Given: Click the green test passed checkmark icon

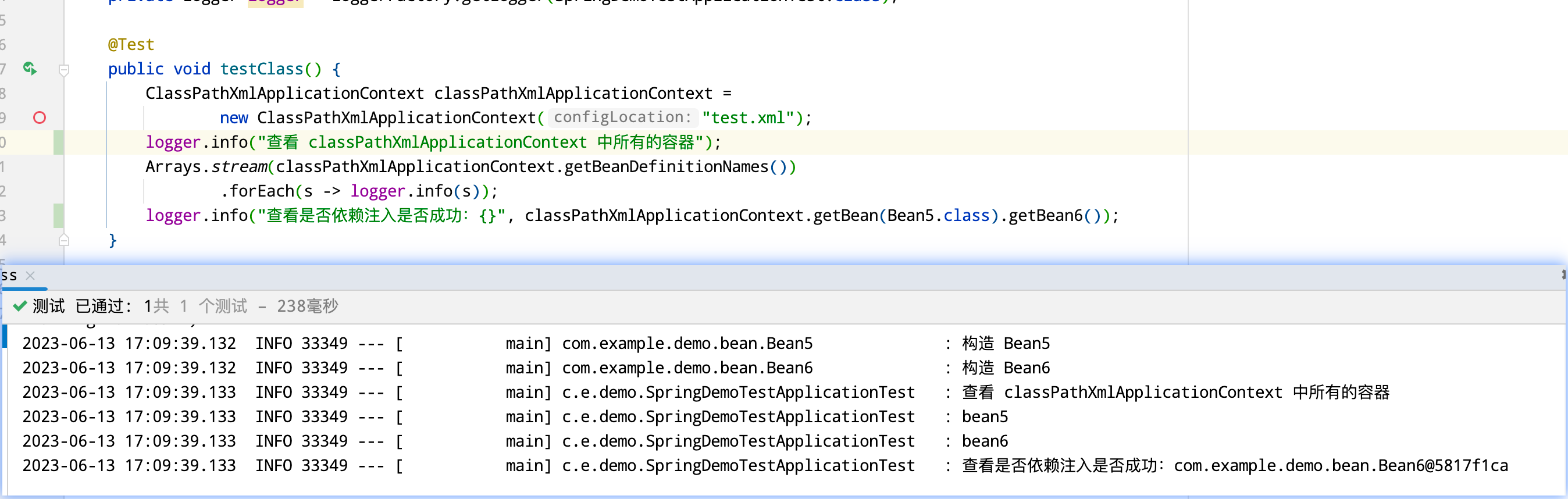Looking at the screenshot, I should click(19, 306).
